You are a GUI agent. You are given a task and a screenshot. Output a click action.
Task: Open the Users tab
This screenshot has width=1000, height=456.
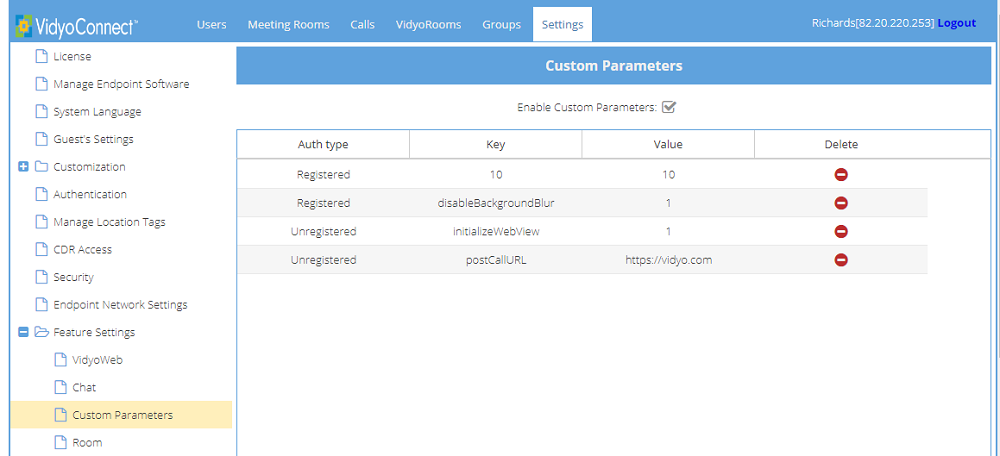pyautogui.click(x=211, y=24)
